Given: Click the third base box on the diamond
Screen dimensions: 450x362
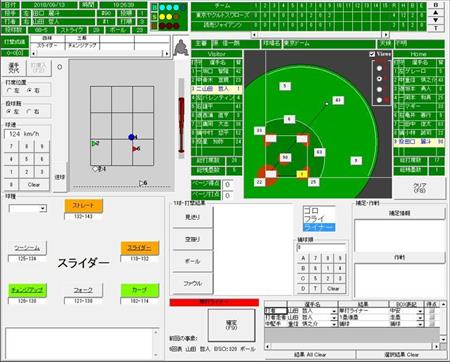Looking at the screenshot, I should (x=271, y=138).
